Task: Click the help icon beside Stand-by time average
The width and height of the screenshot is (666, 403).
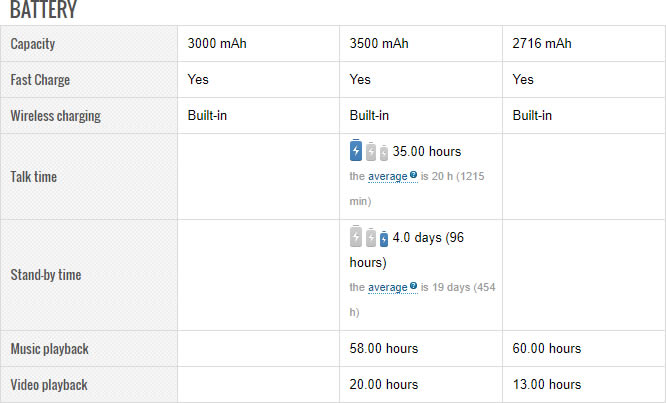Action: tap(413, 287)
